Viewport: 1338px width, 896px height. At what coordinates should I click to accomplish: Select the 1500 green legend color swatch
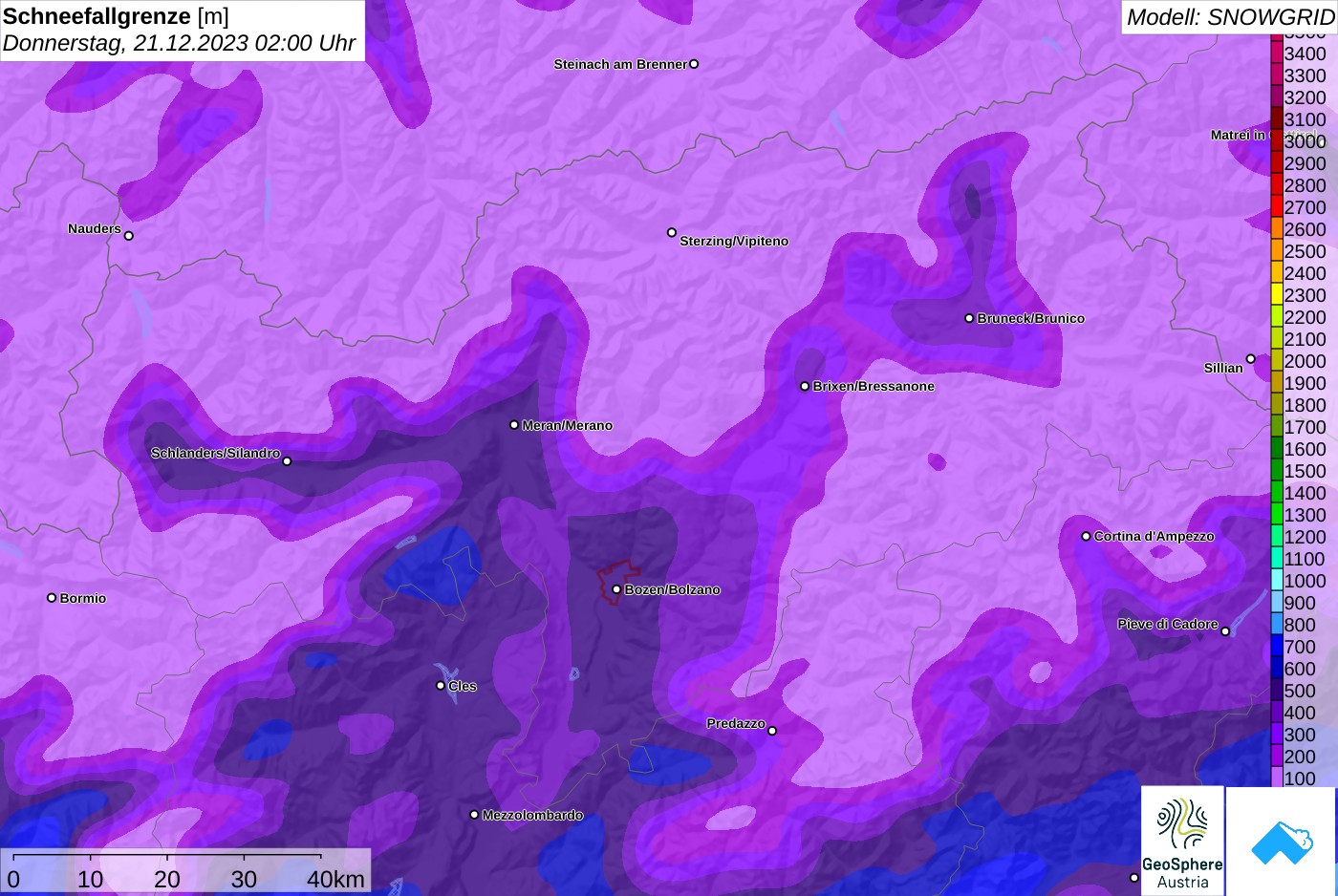pyautogui.click(x=1276, y=471)
